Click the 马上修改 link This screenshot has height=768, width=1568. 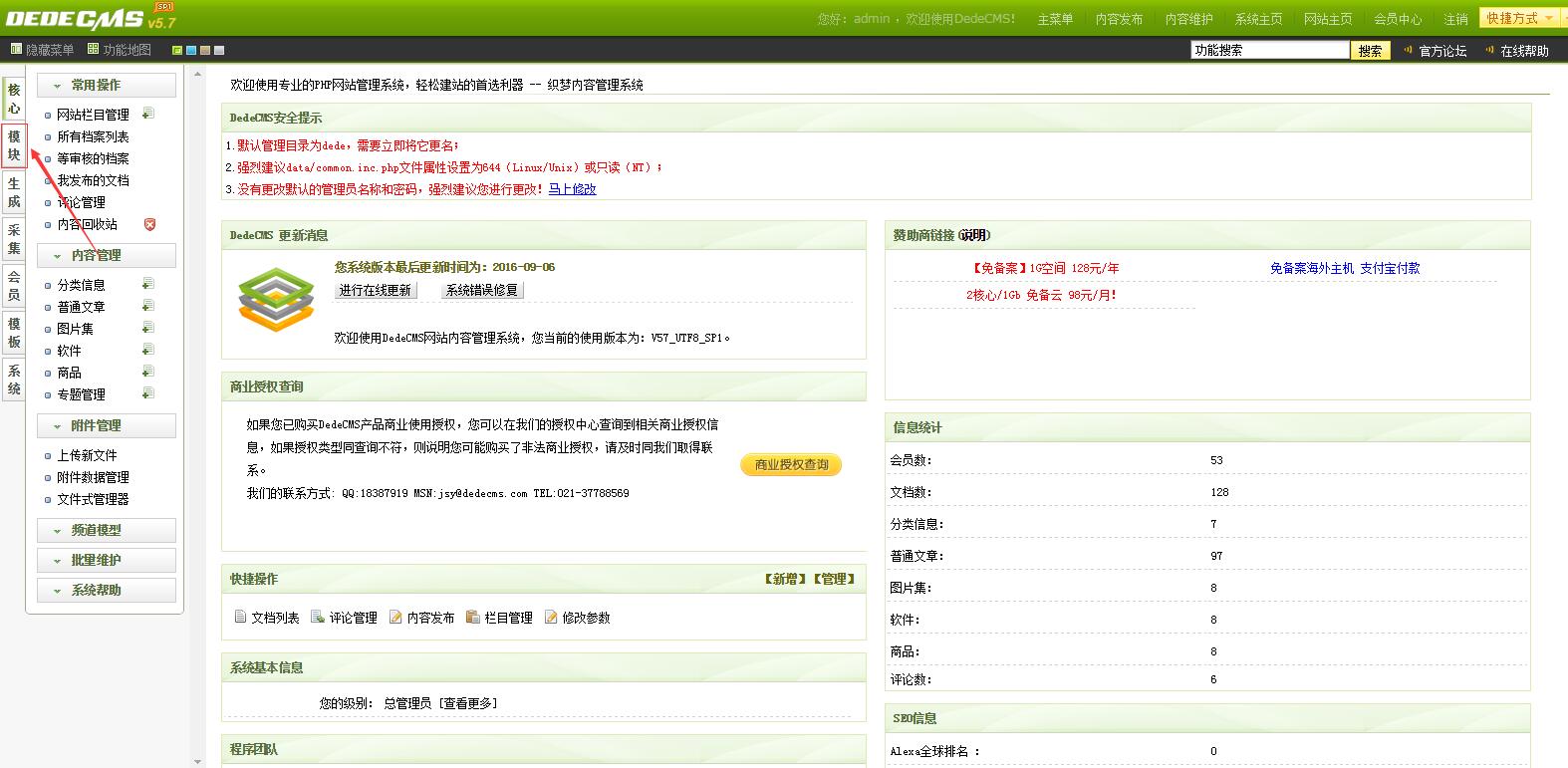572,188
